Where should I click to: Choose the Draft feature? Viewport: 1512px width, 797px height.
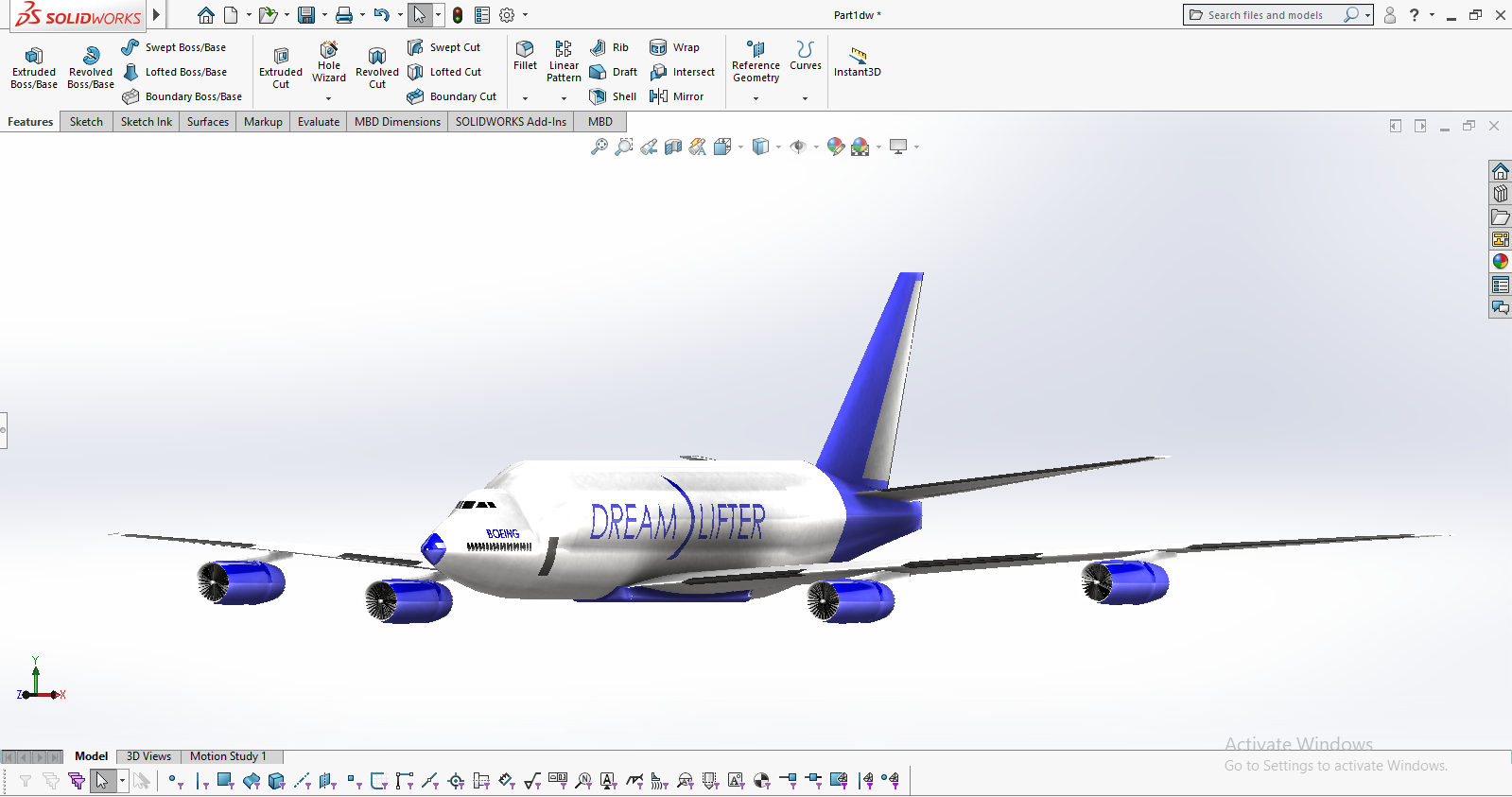click(x=613, y=72)
